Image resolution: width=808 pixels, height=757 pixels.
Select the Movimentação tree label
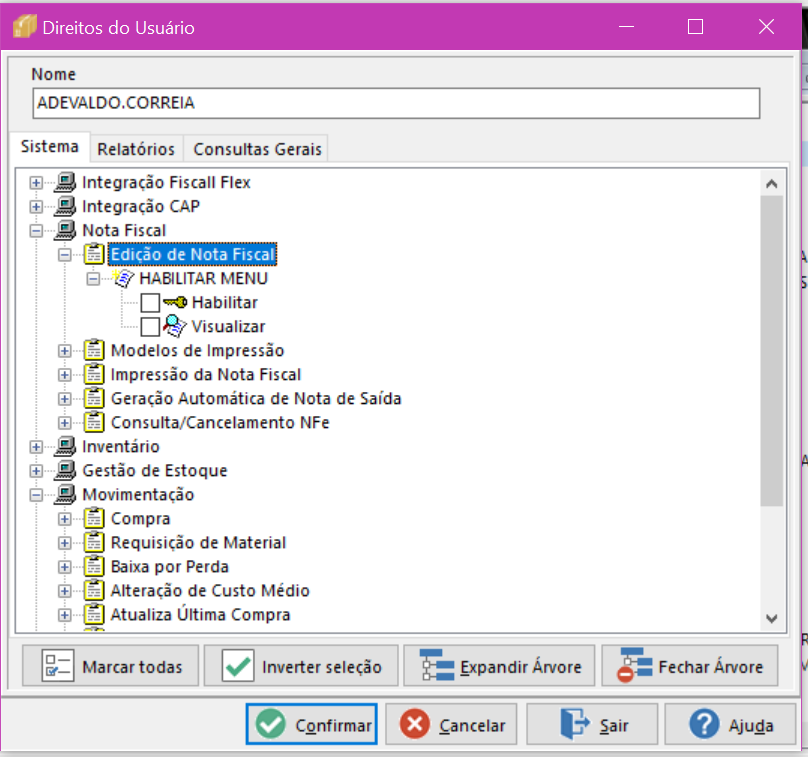(138, 495)
